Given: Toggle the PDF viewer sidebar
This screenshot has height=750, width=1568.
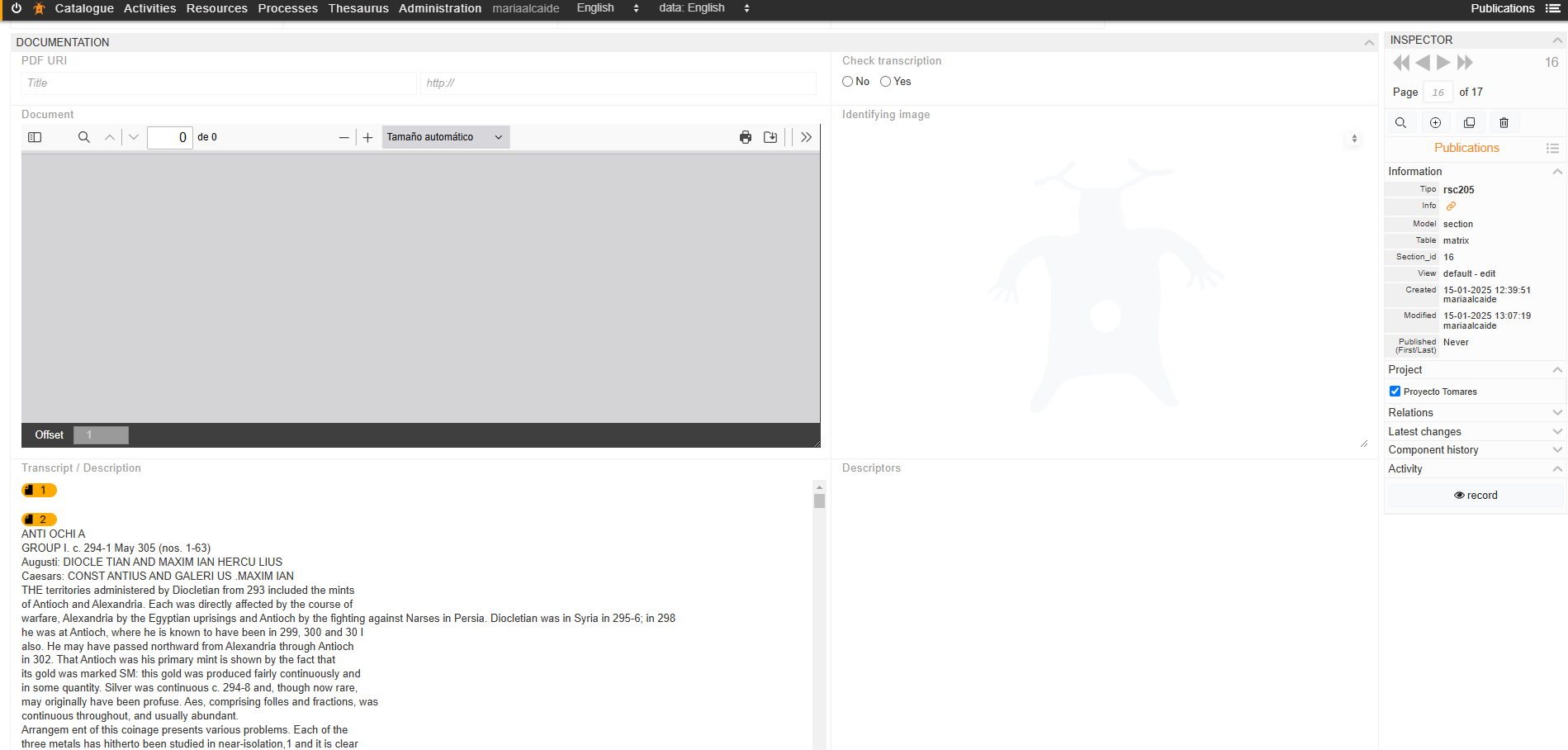Looking at the screenshot, I should 35,137.
